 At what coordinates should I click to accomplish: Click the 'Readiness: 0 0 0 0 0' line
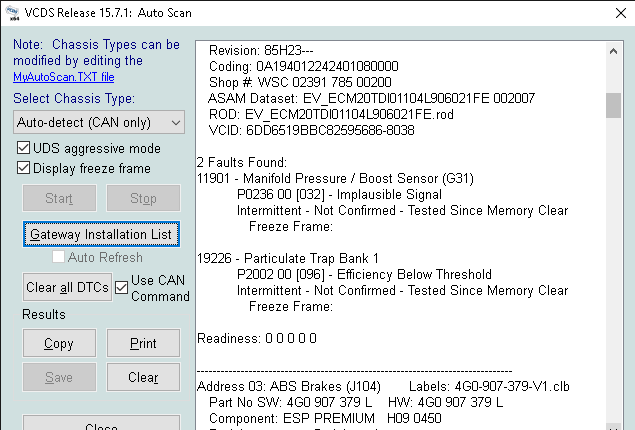point(257,338)
